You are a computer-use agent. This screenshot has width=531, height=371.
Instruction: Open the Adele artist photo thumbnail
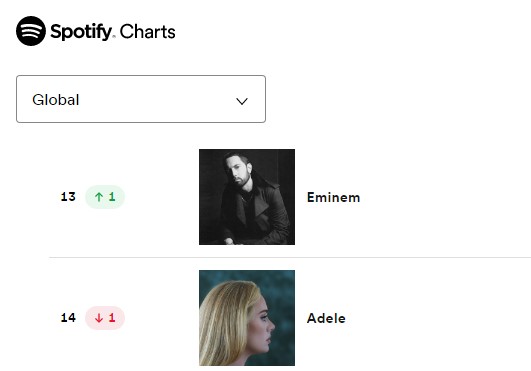pyautogui.click(x=247, y=318)
